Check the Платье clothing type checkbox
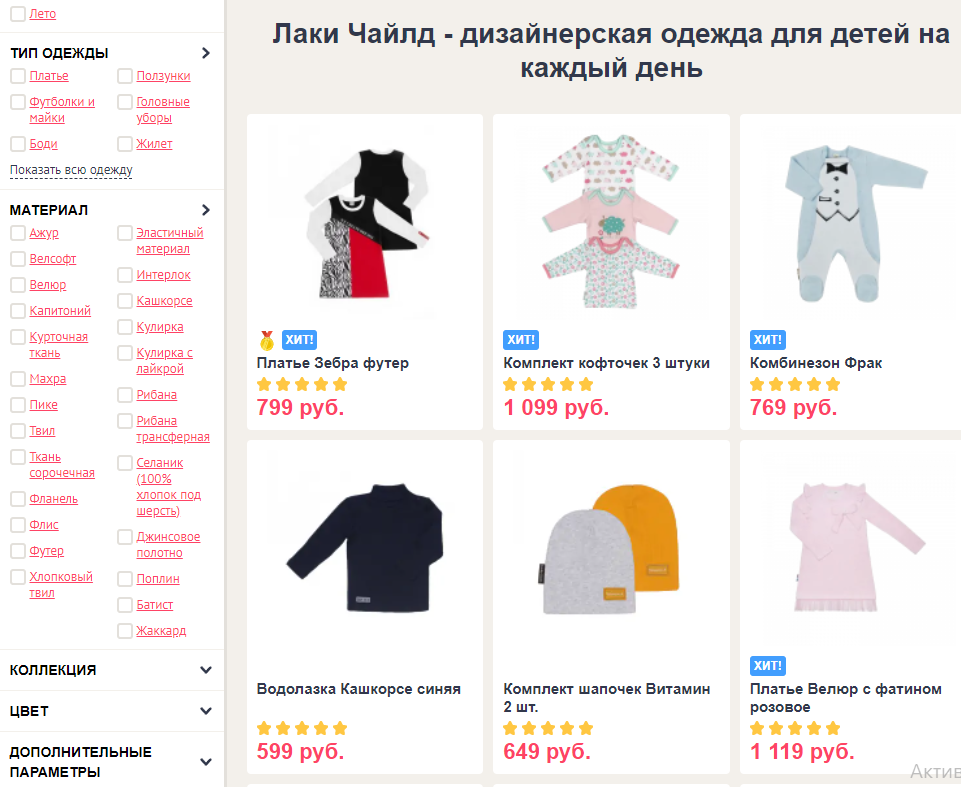This screenshot has width=961, height=787. pyautogui.click(x=18, y=76)
